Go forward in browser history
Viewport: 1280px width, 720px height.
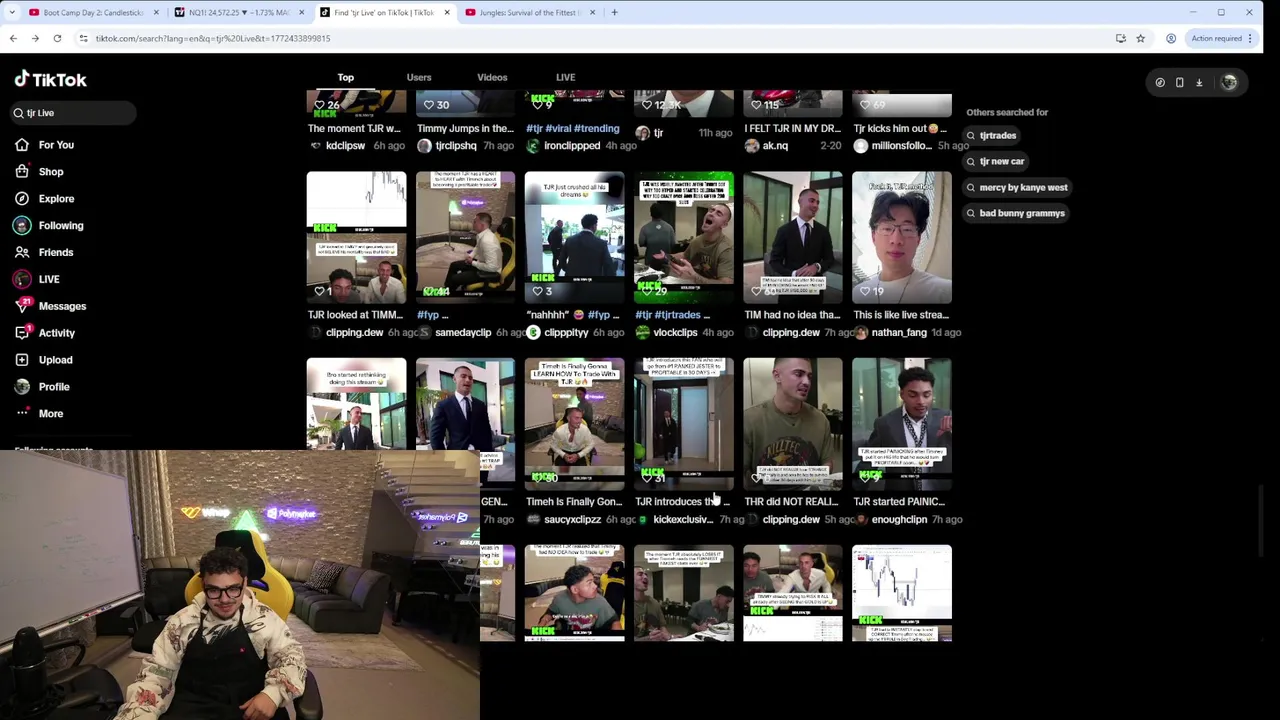(35, 38)
